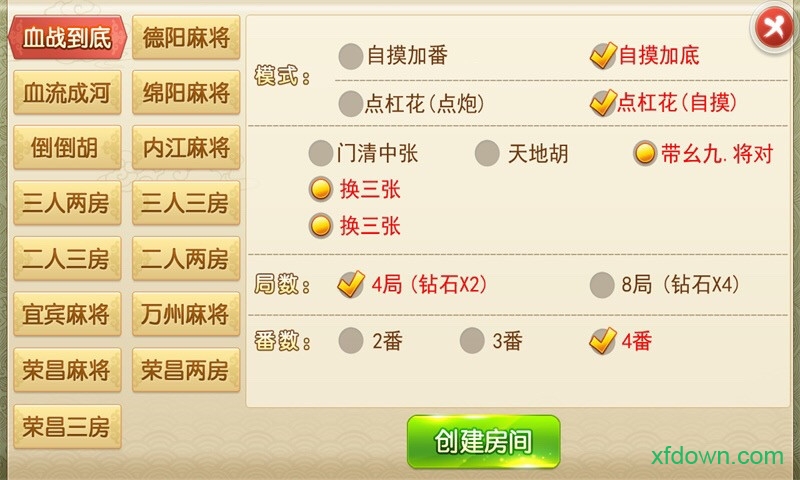This screenshot has height=480, width=800.
Task: Pick the 荣昌三房 game mode
Action: pyautogui.click(x=67, y=426)
